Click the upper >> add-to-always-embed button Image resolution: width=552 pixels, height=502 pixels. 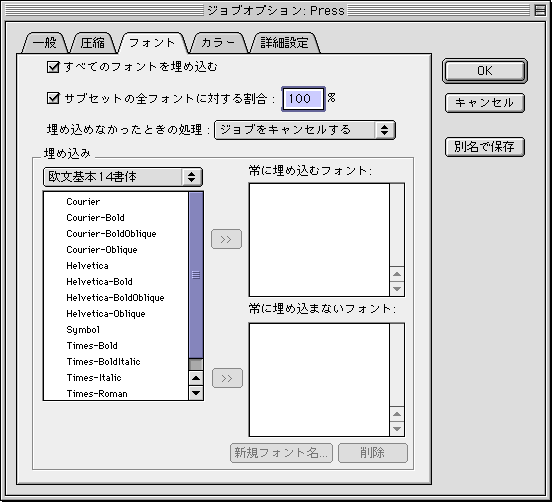click(x=226, y=239)
